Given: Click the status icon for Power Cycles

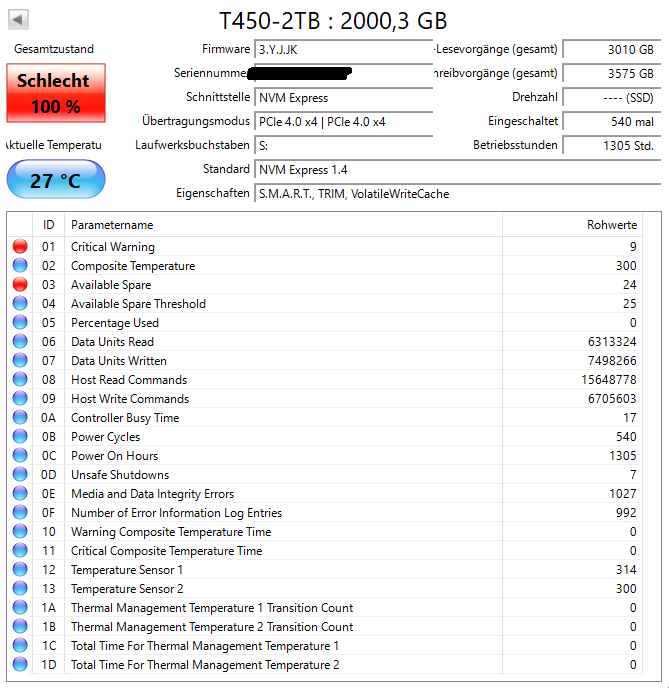Looking at the screenshot, I should [x=20, y=437].
